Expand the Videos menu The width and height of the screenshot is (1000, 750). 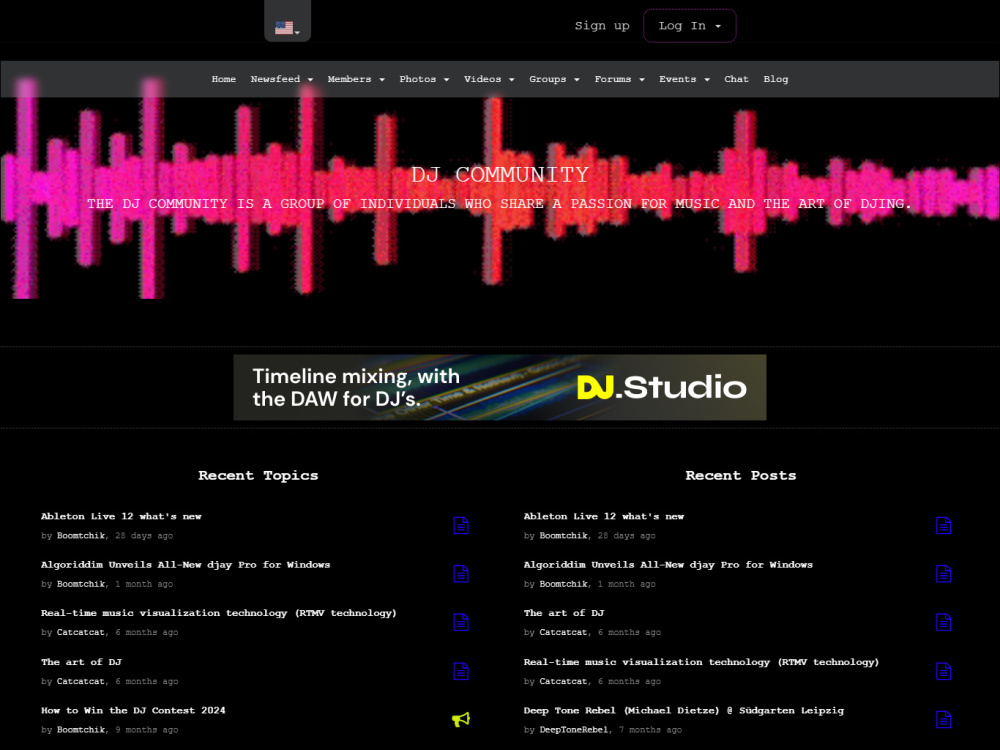tap(489, 79)
